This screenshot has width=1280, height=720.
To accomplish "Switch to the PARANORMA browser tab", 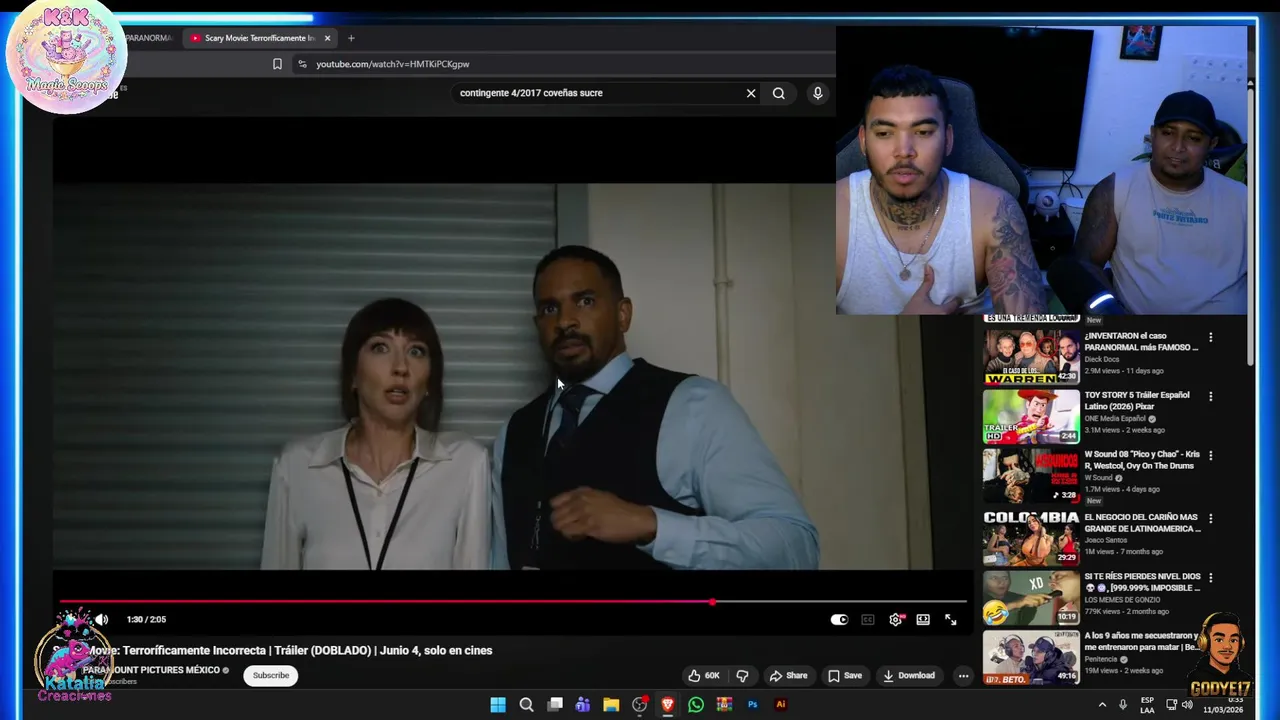I will (150, 38).
